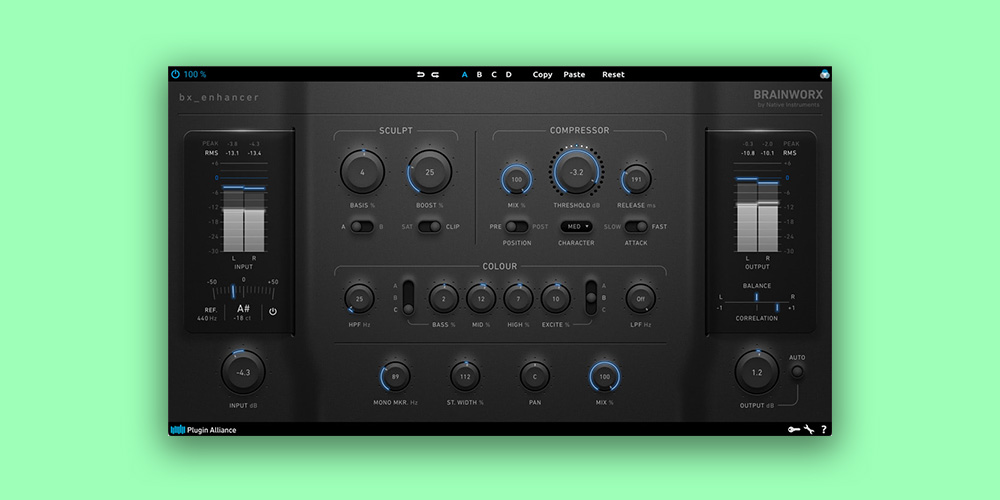Click the BRAINWORX logo text

[x=788, y=94]
